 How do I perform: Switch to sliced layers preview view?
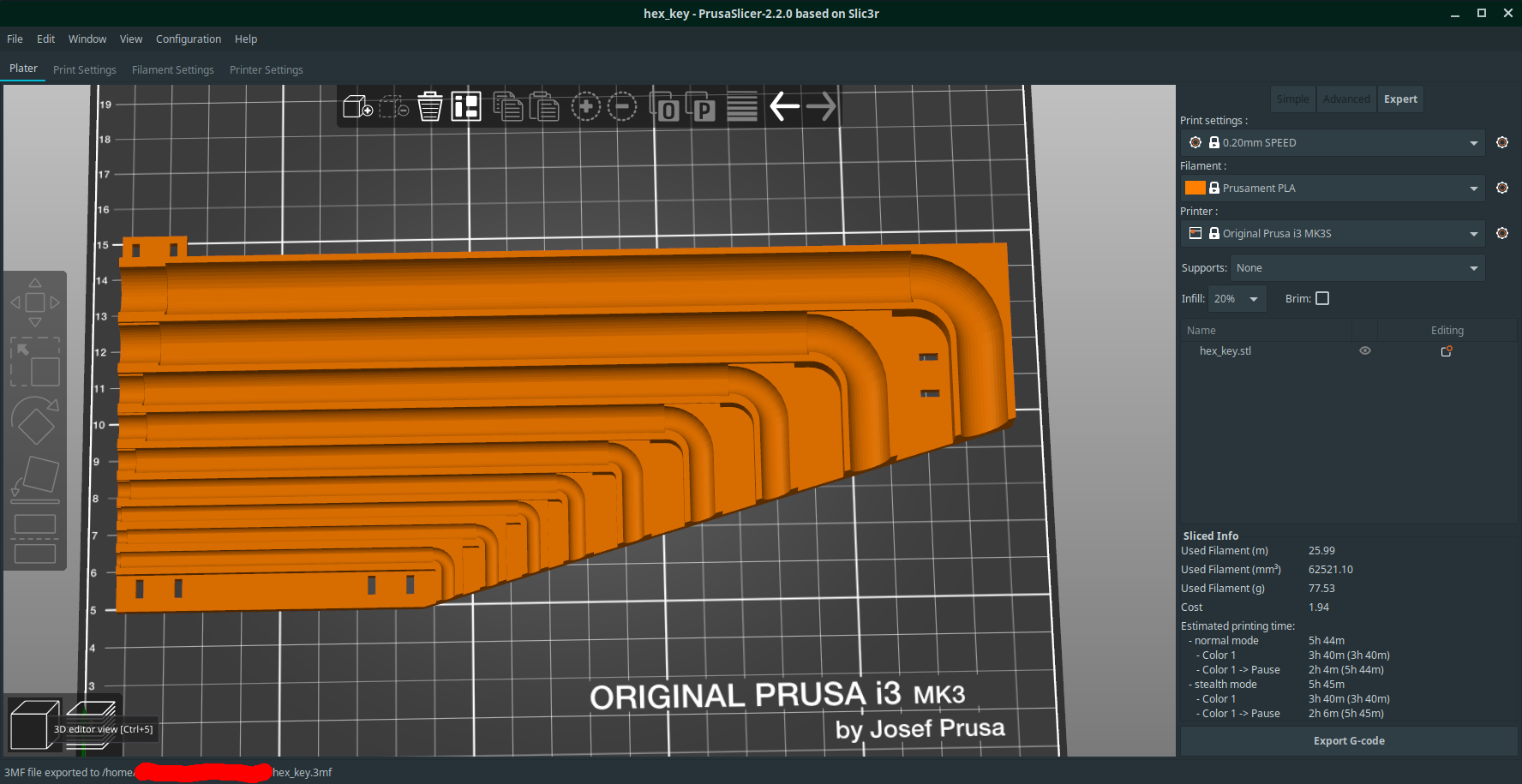coord(90,724)
